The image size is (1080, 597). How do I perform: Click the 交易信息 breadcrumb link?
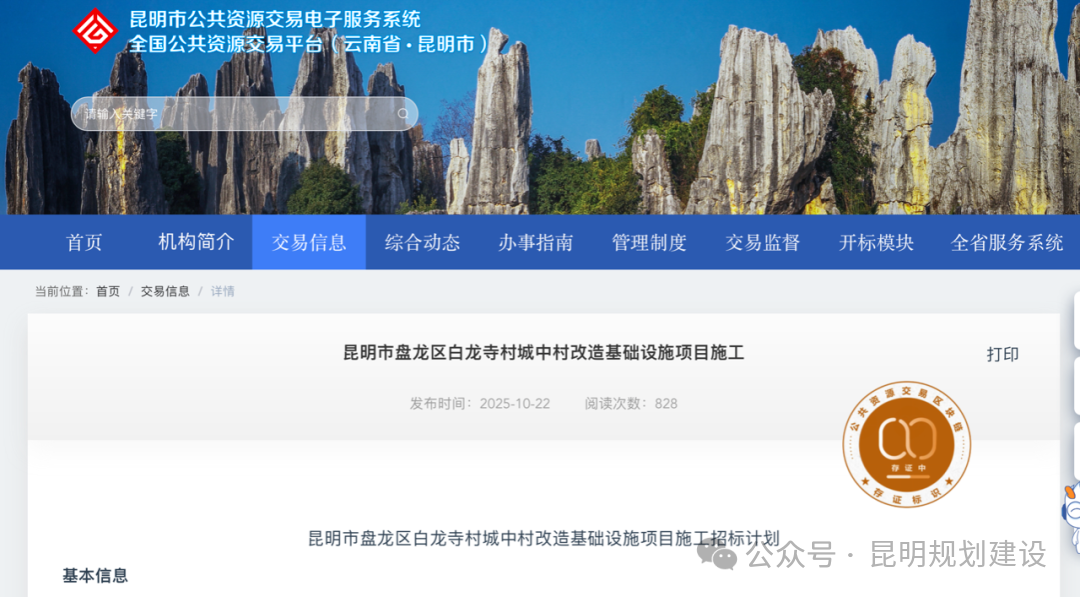tap(165, 291)
